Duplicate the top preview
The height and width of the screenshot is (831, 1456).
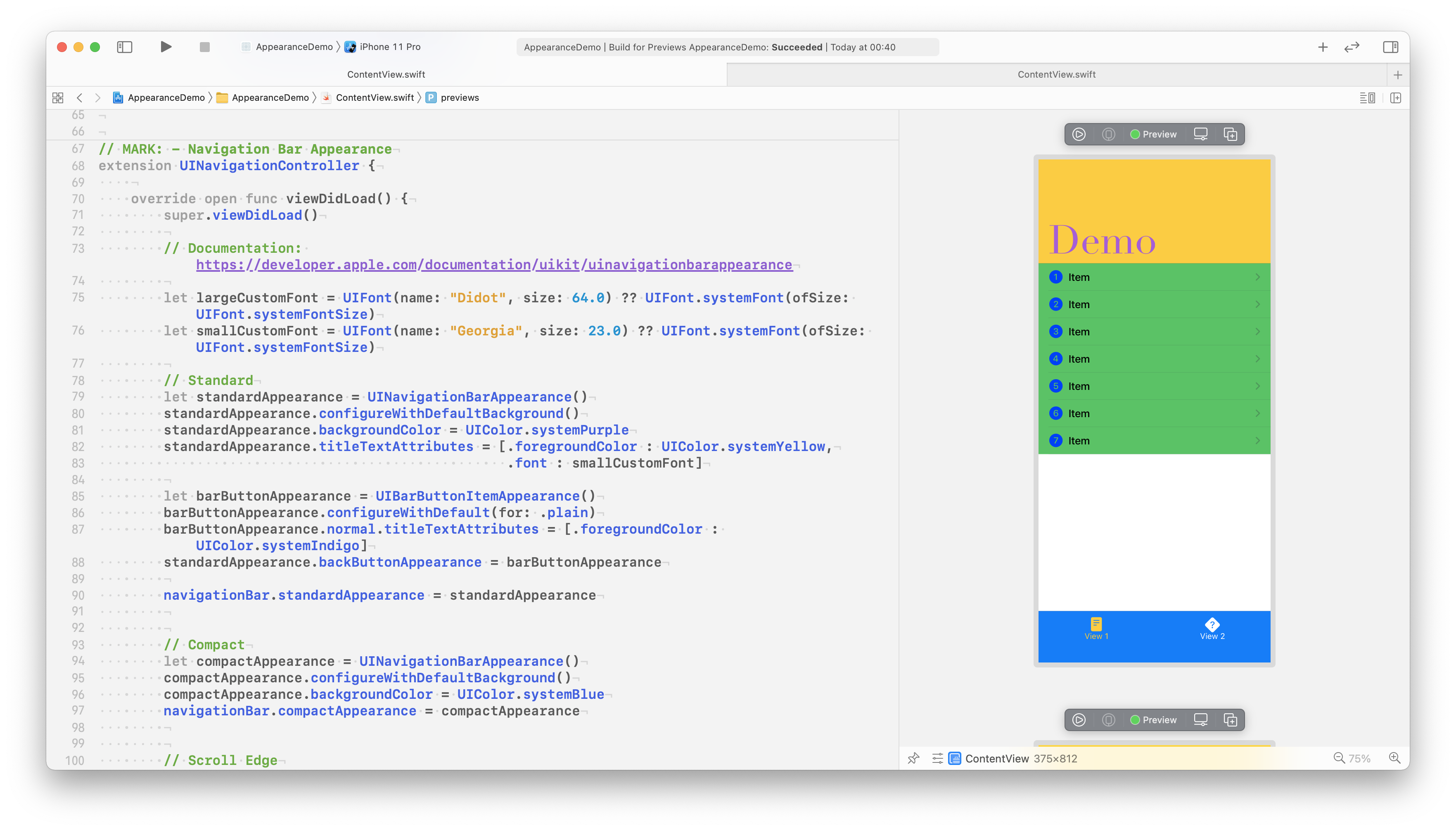click(1230, 134)
